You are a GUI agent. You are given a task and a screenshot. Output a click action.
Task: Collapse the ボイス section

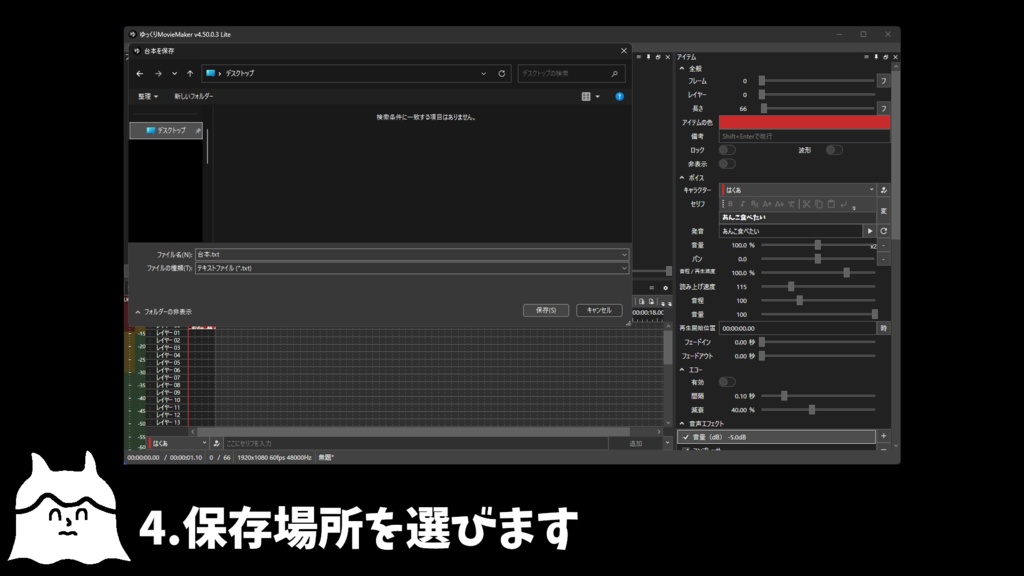(x=682, y=178)
